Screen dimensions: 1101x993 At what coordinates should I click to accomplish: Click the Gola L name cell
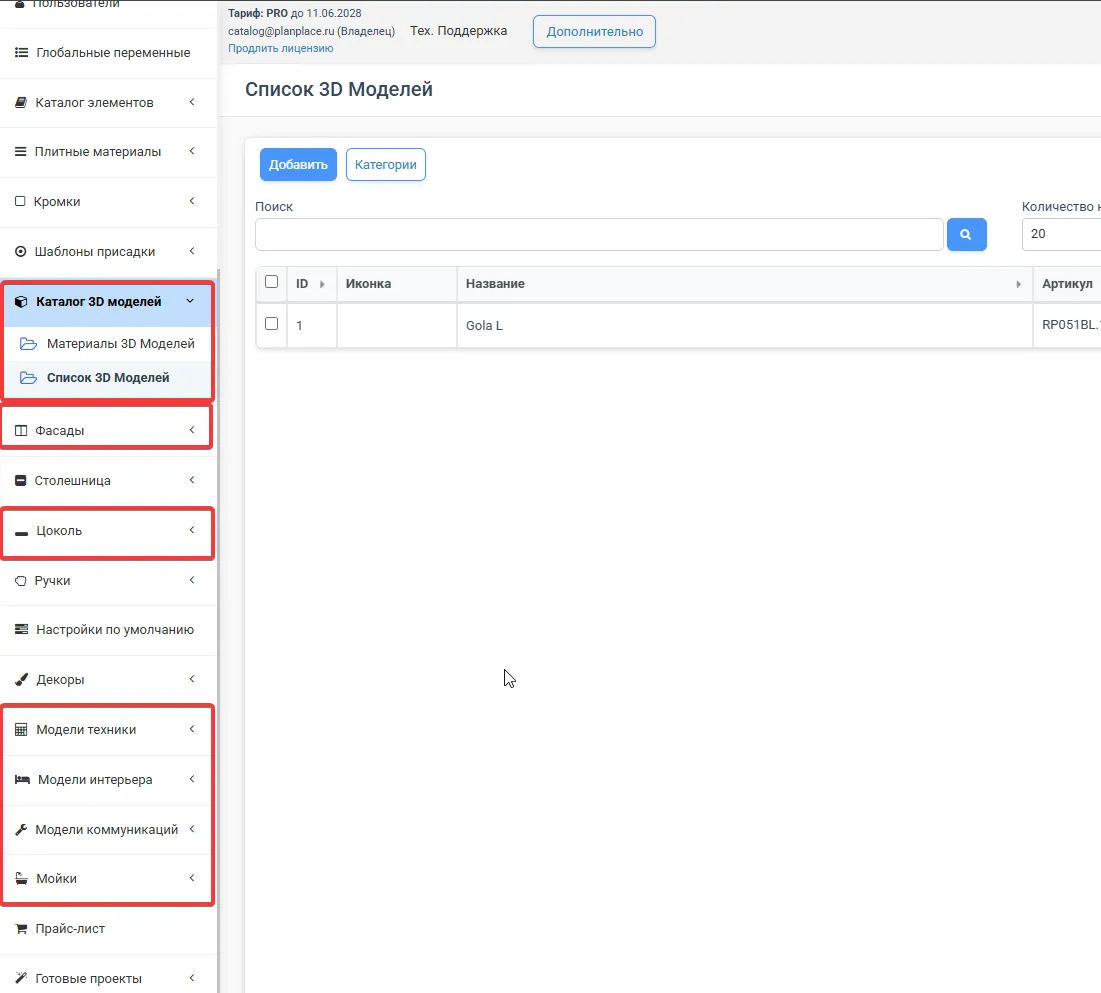click(744, 325)
